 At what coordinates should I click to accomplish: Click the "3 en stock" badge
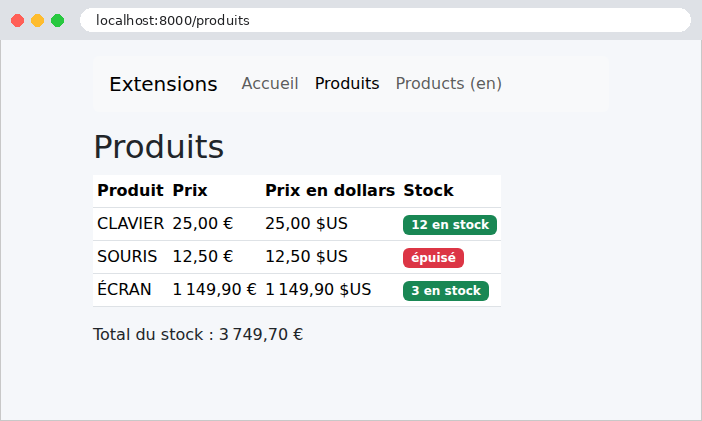(x=446, y=291)
